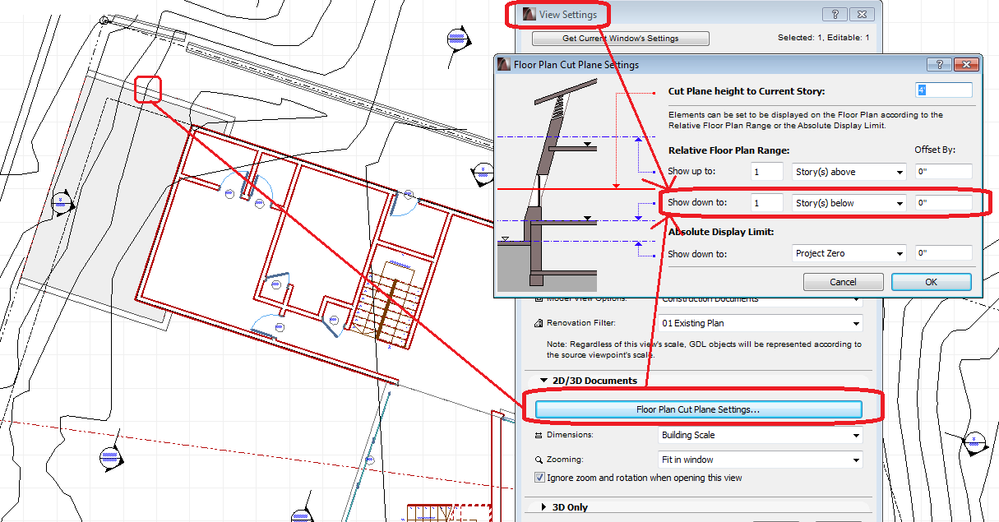Click the Renovation Filter icon

tap(540, 324)
